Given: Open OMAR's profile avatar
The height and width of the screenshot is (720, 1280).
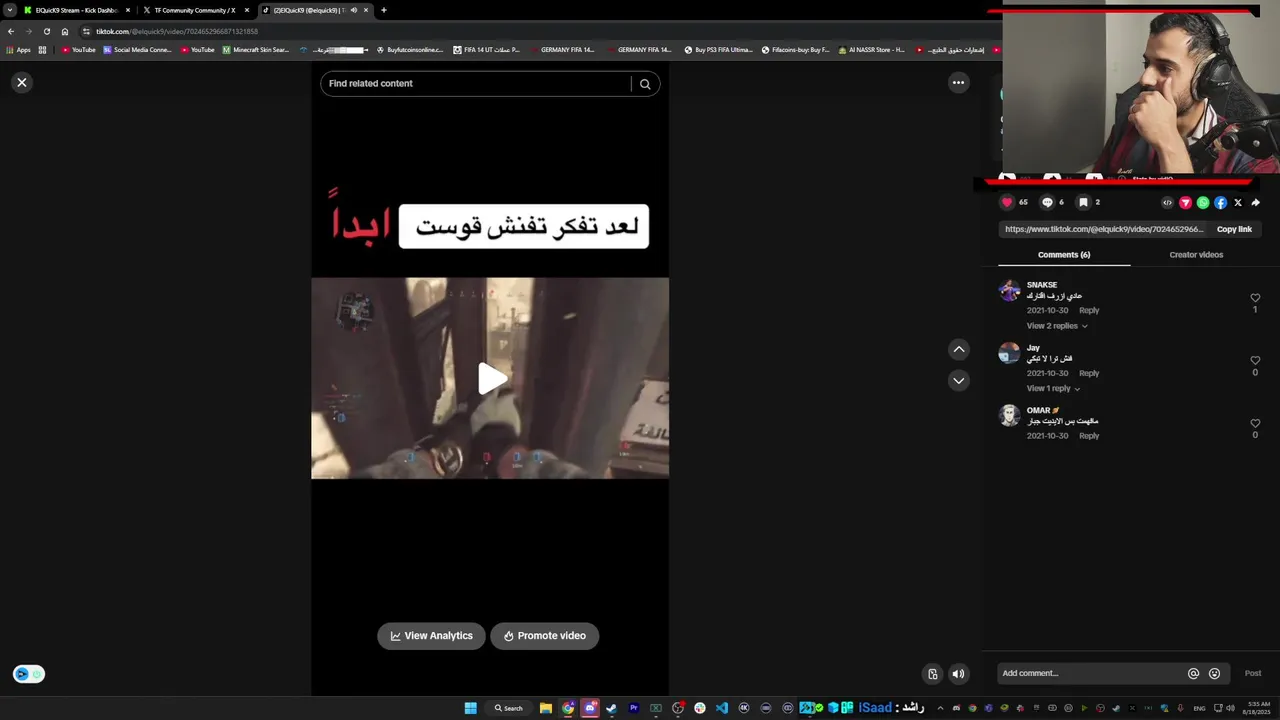Looking at the screenshot, I should point(1009,416).
